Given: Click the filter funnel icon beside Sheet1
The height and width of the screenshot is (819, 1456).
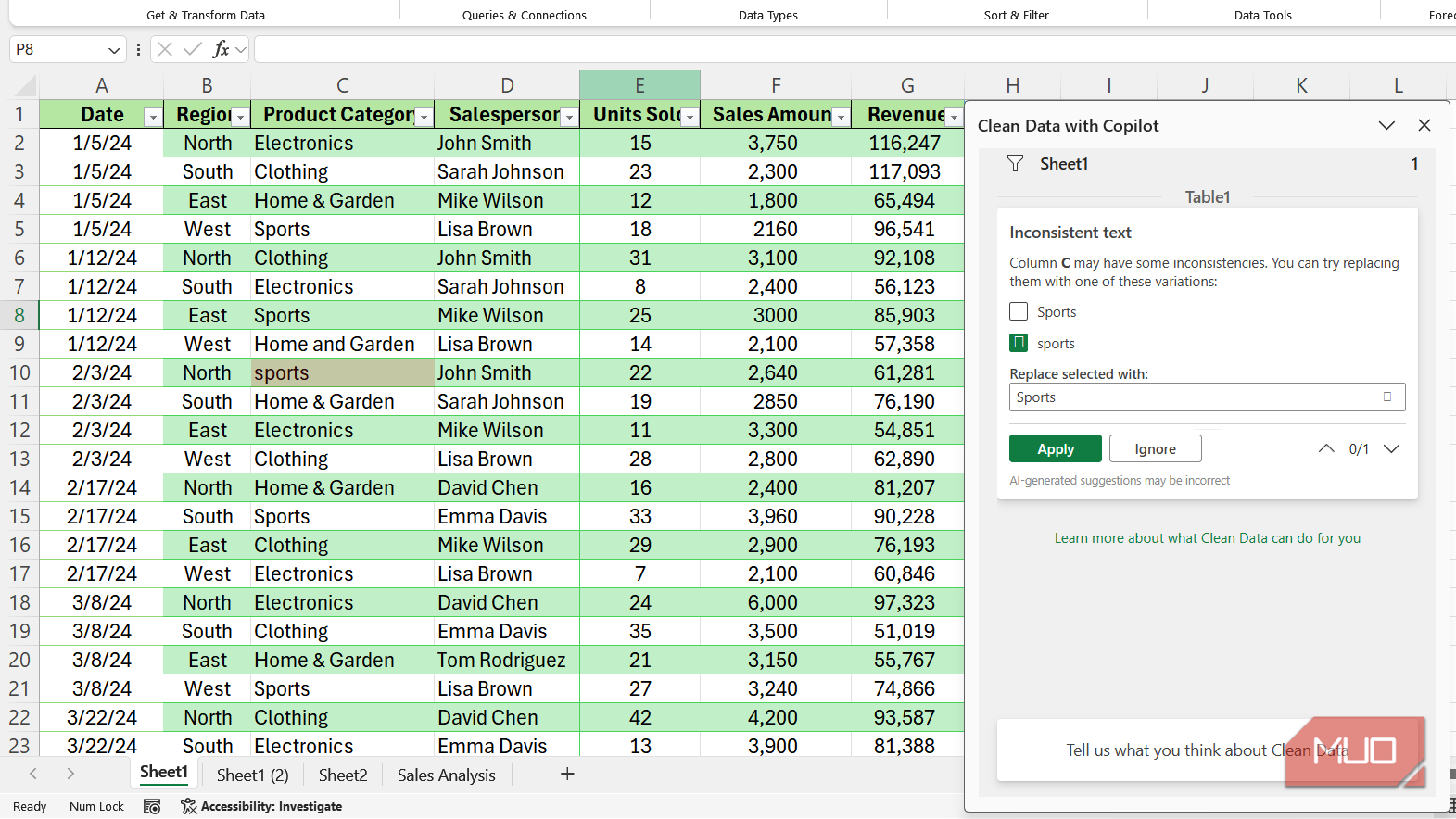Looking at the screenshot, I should tap(1016, 164).
